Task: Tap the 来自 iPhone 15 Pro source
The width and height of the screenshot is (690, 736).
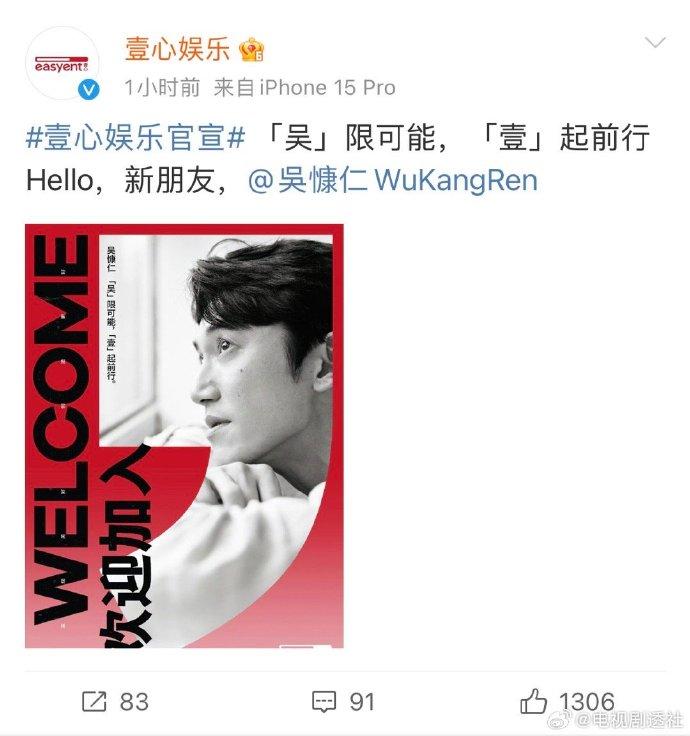Action: (x=305, y=88)
